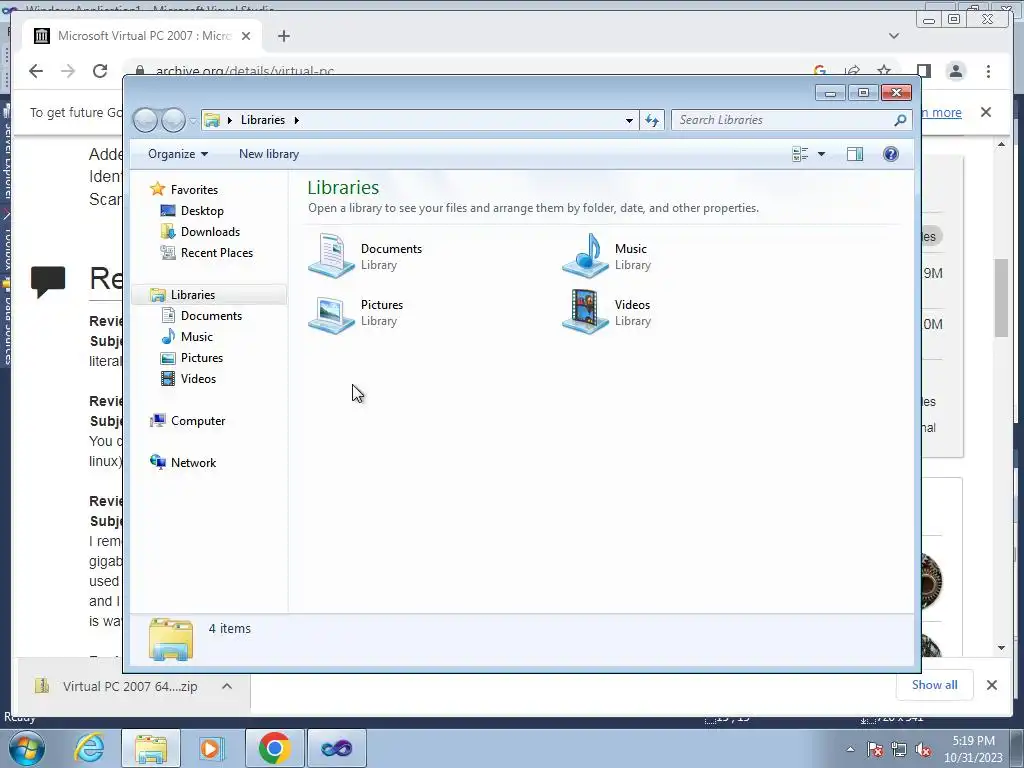Image resolution: width=1024 pixels, height=768 pixels.
Task: Select Computer in navigation pane
Action: click(198, 421)
